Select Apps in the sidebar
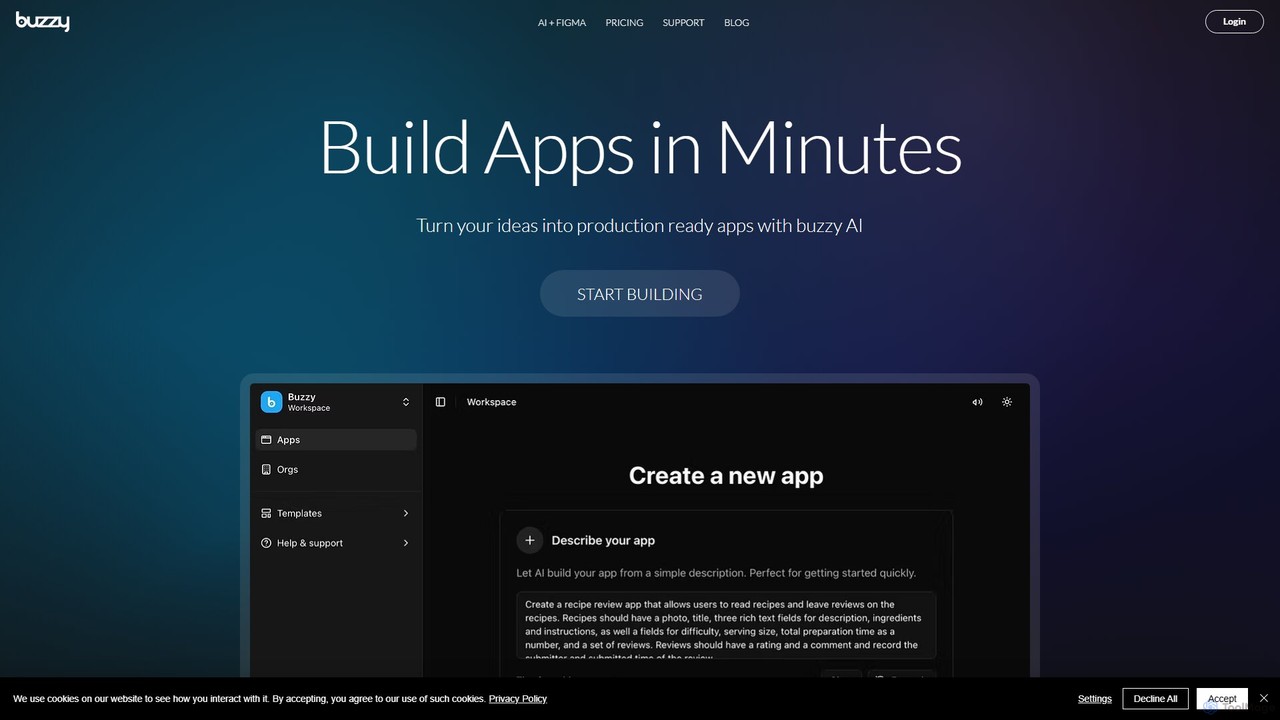This screenshot has height=720, width=1280. (x=336, y=440)
